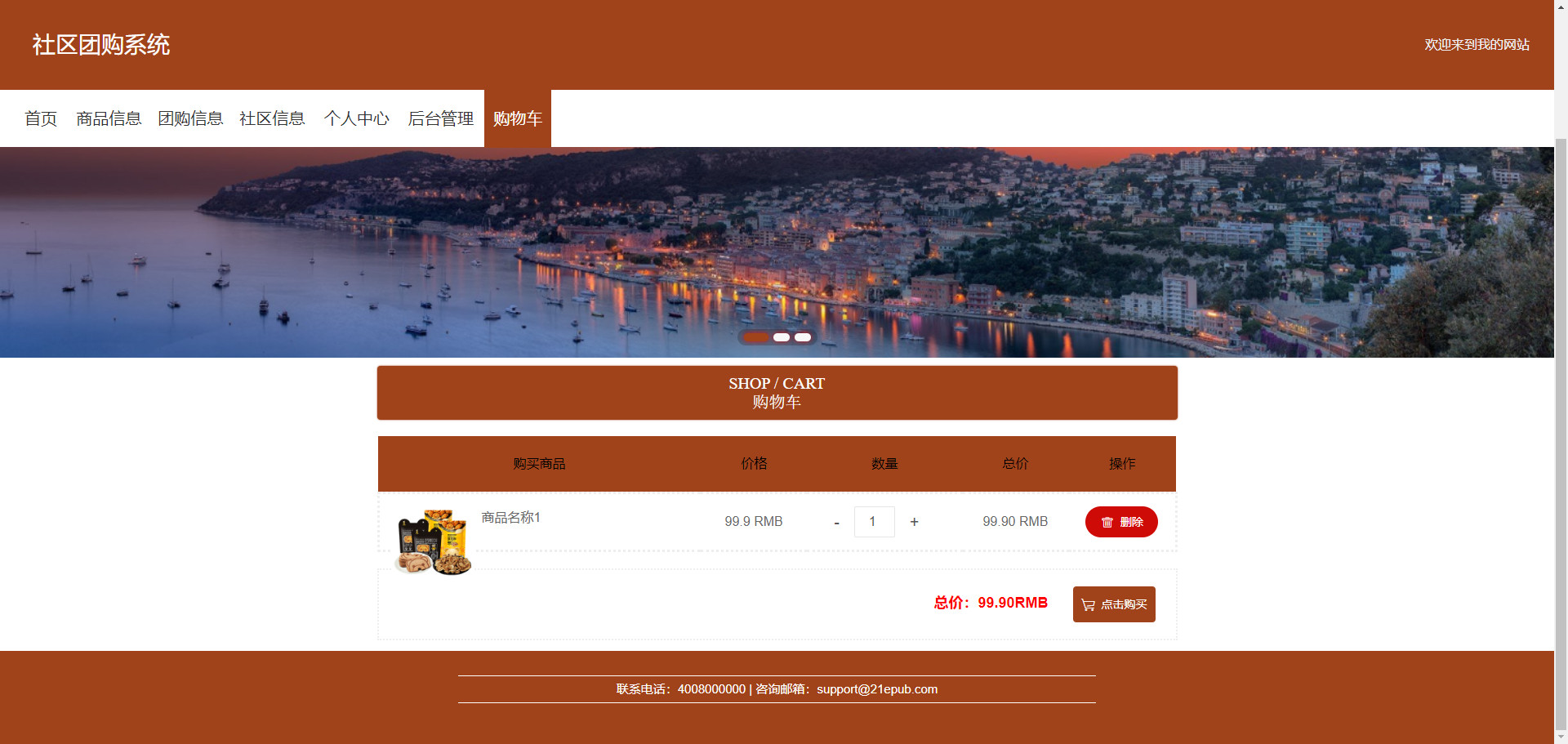Click the 操作 column header
Screen dimensions: 1568x744
[x=1122, y=464]
